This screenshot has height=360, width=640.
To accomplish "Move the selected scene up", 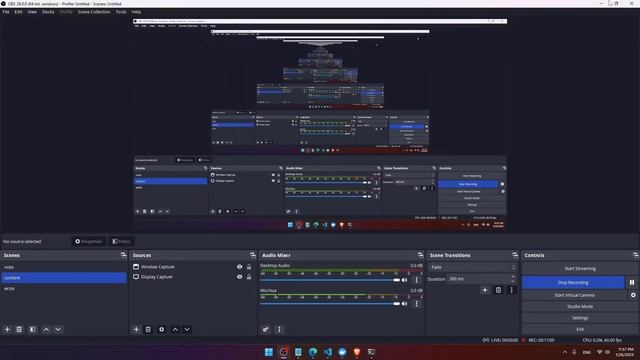I will point(46,329).
